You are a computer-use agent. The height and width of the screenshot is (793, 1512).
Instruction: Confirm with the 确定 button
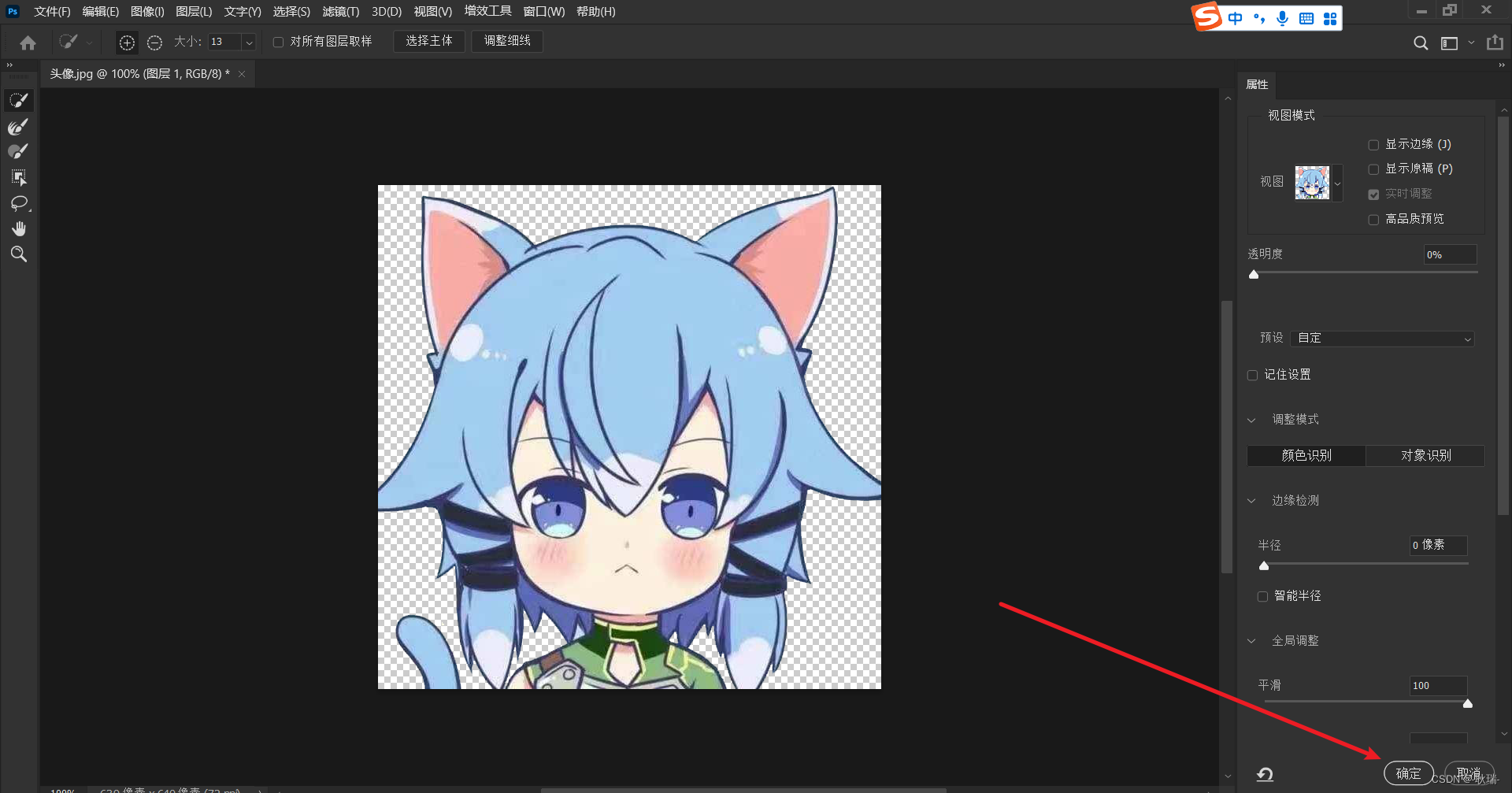tap(1408, 774)
